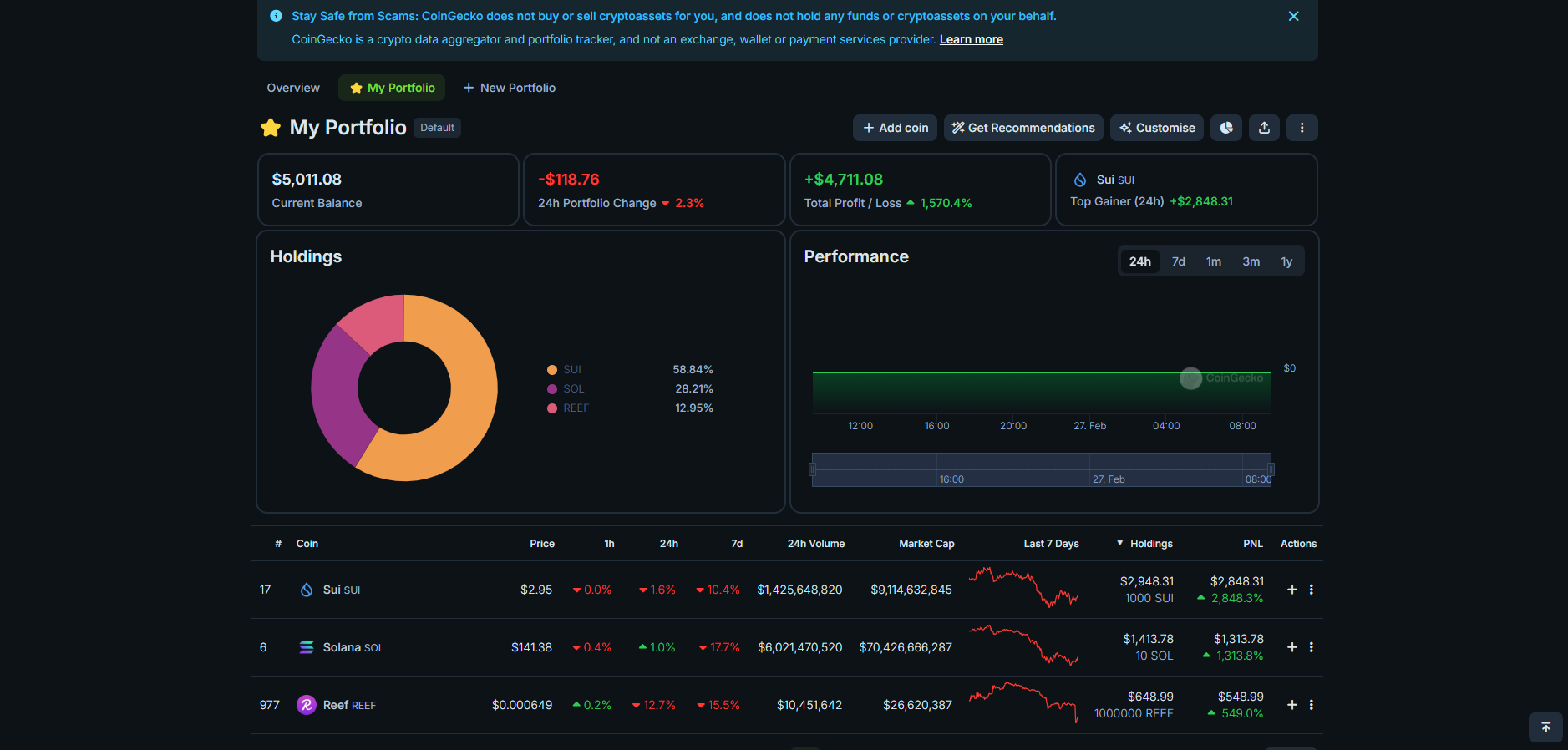Open the Learn more link
The height and width of the screenshot is (750, 1568).
tap(971, 39)
